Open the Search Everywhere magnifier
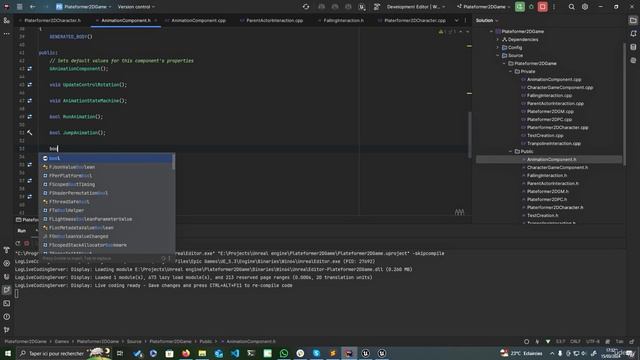The height and width of the screenshot is (360, 640). tap(571, 7)
